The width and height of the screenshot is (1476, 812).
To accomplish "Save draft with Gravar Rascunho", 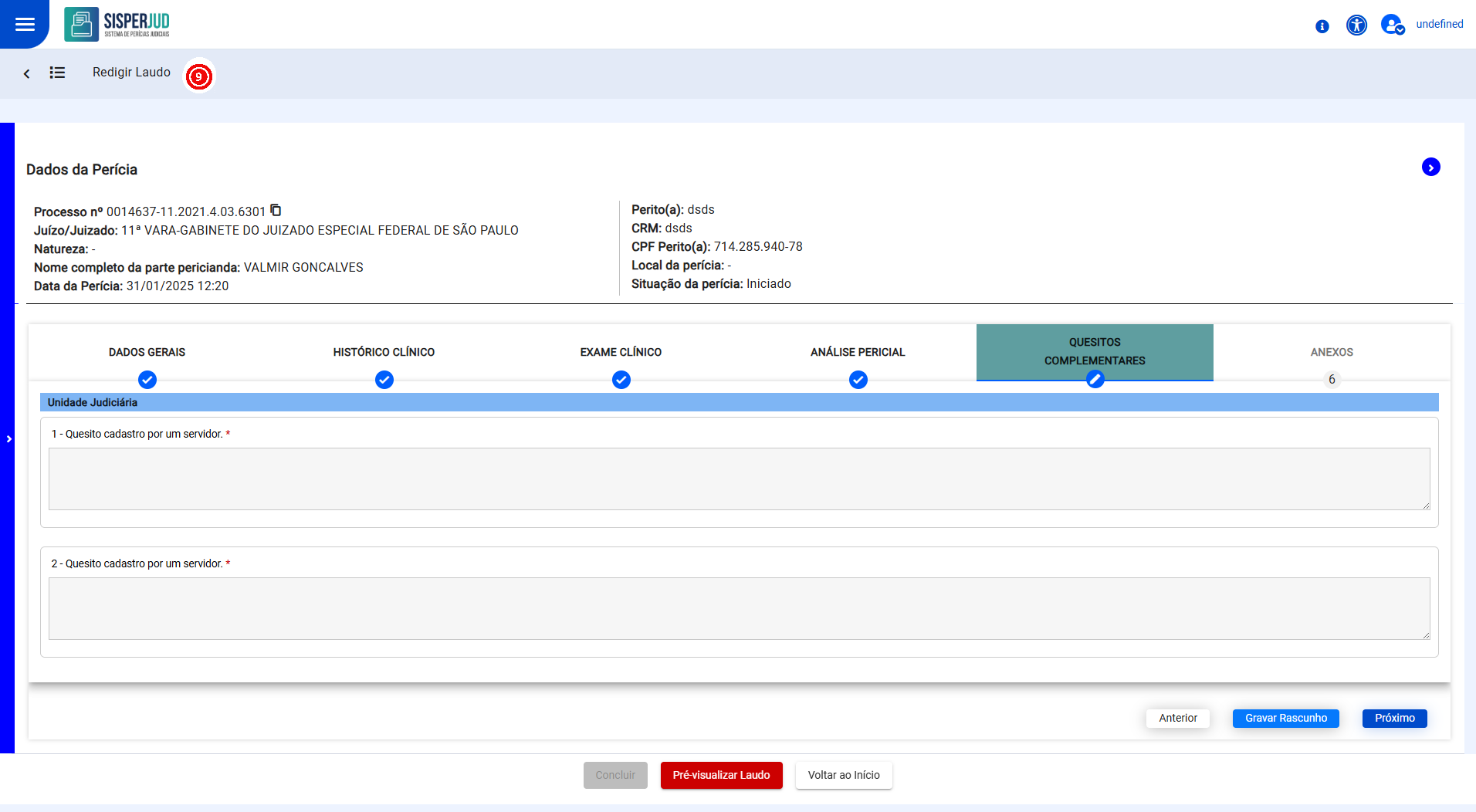I will 1286,718.
